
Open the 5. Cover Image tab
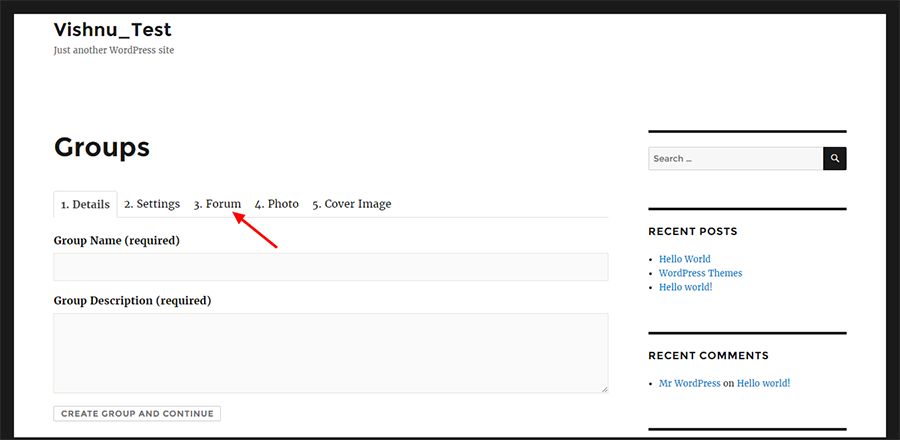[352, 204]
